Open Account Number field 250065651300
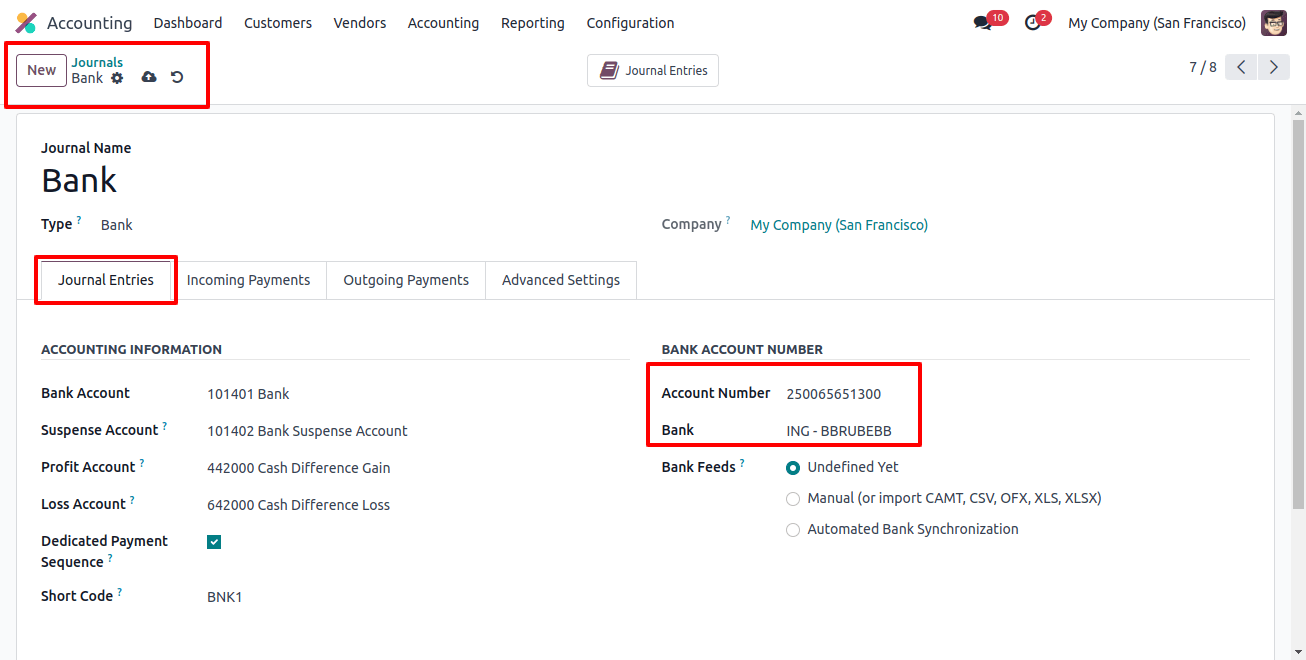This screenshot has height=660, width=1306. tap(834, 394)
